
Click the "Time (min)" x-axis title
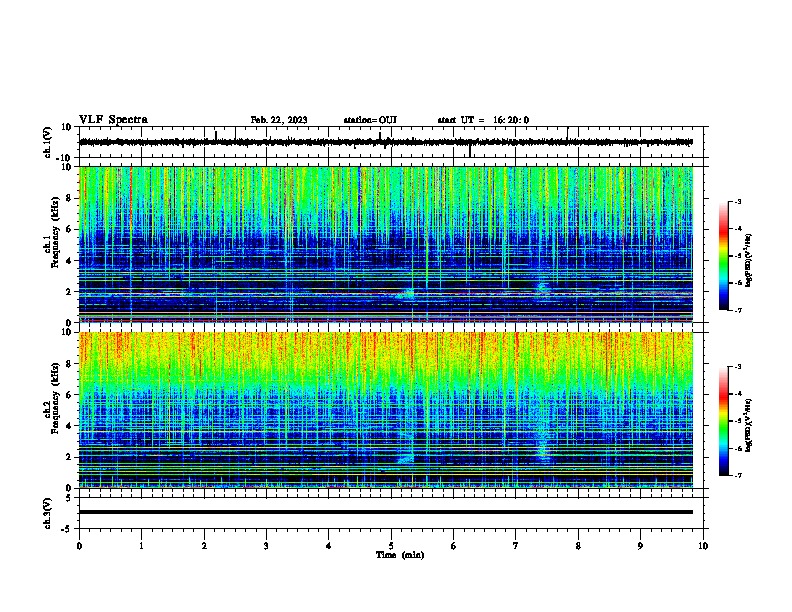[400, 555]
